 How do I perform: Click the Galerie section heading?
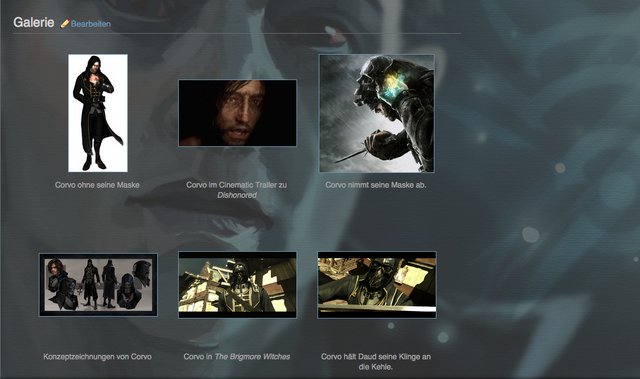click(33, 22)
